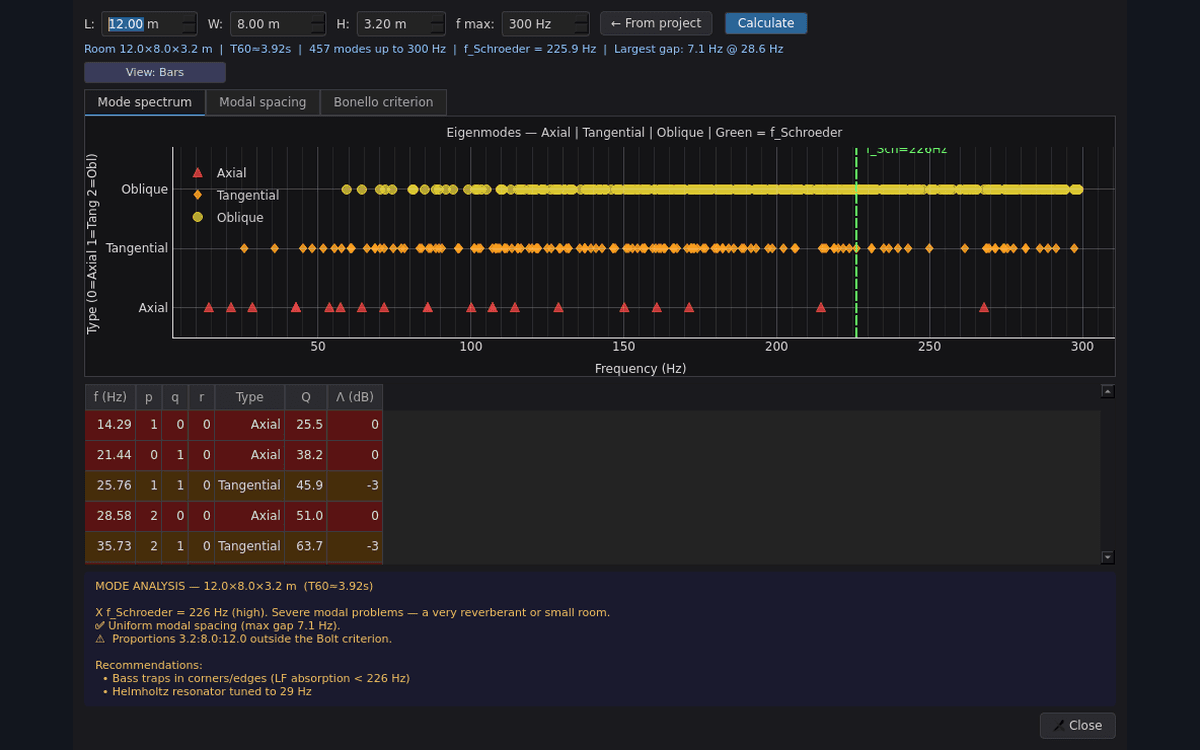Click the scroll down arrow of mode table
The width and height of the screenshot is (1200, 750).
1107,557
